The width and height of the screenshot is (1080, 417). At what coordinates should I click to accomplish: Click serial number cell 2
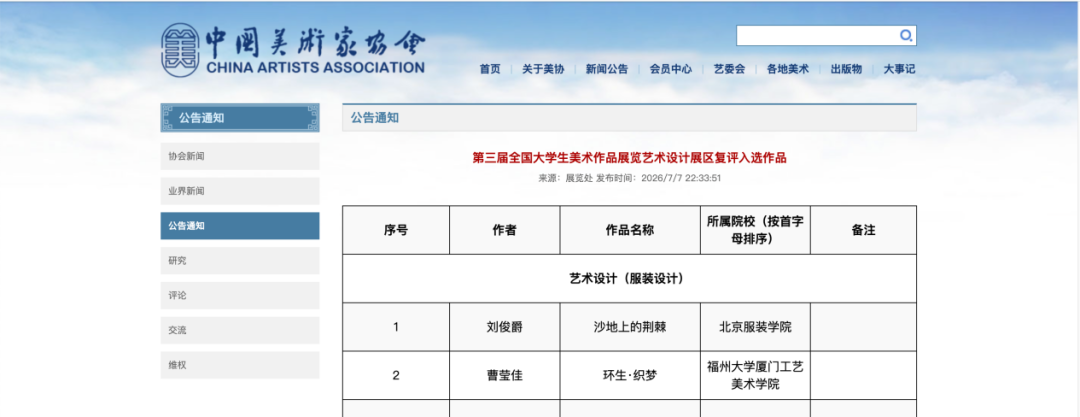396,376
